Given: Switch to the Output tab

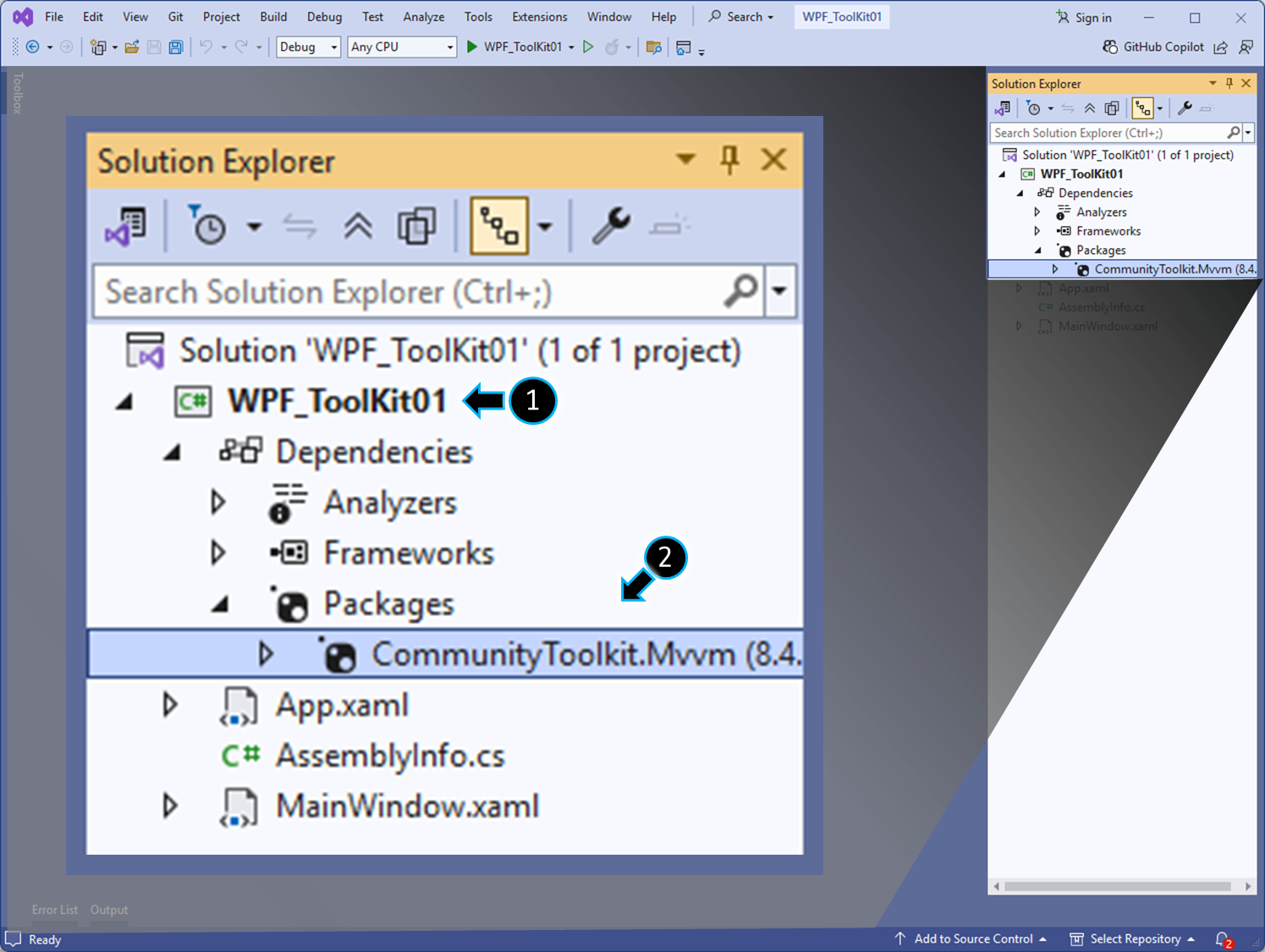Looking at the screenshot, I should pyautogui.click(x=109, y=910).
